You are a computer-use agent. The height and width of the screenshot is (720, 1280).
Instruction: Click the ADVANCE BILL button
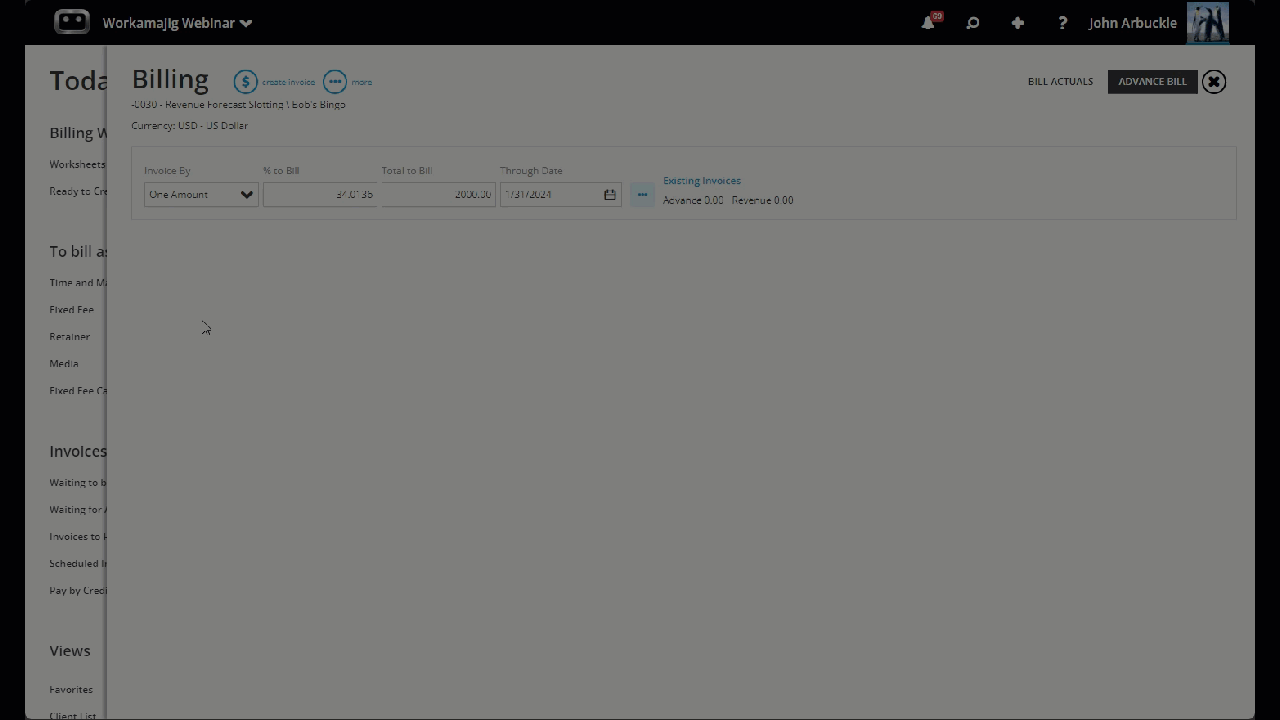click(x=1152, y=82)
